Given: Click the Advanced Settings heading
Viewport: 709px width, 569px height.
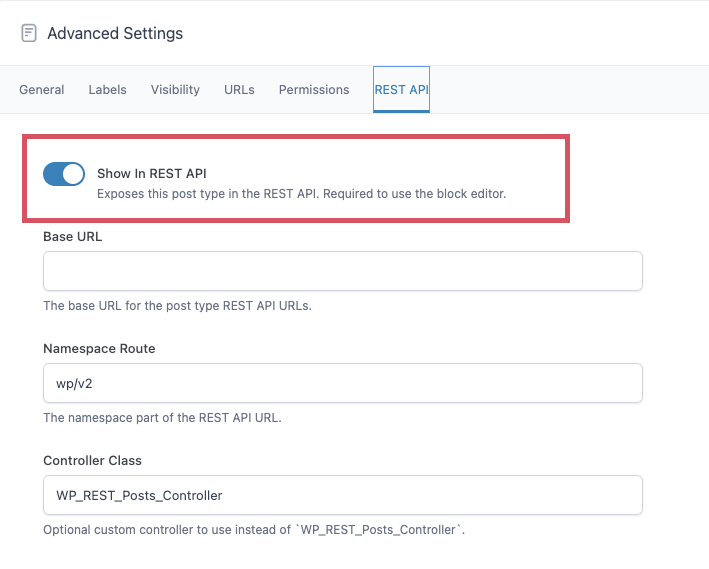Looking at the screenshot, I should tap(115, 33).
